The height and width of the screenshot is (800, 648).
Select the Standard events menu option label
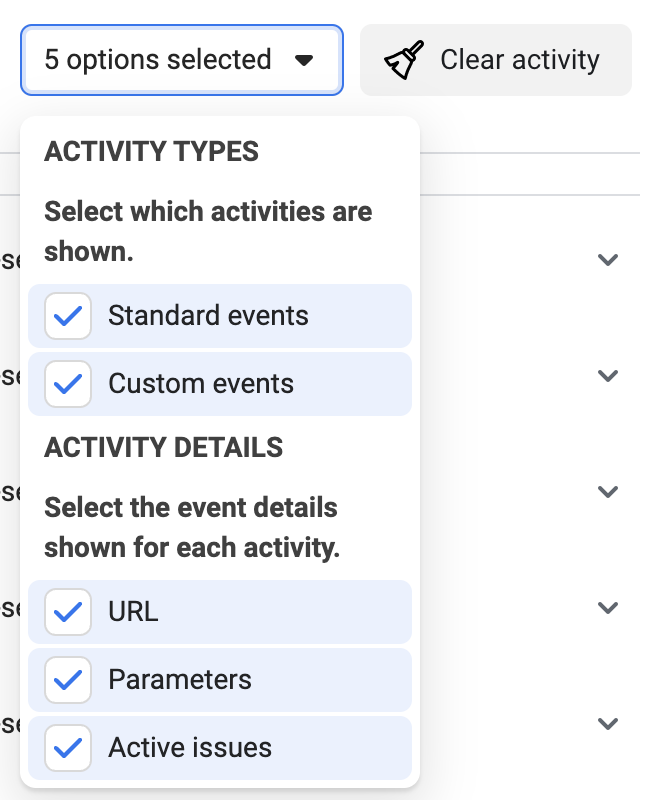tap(208, 315)
